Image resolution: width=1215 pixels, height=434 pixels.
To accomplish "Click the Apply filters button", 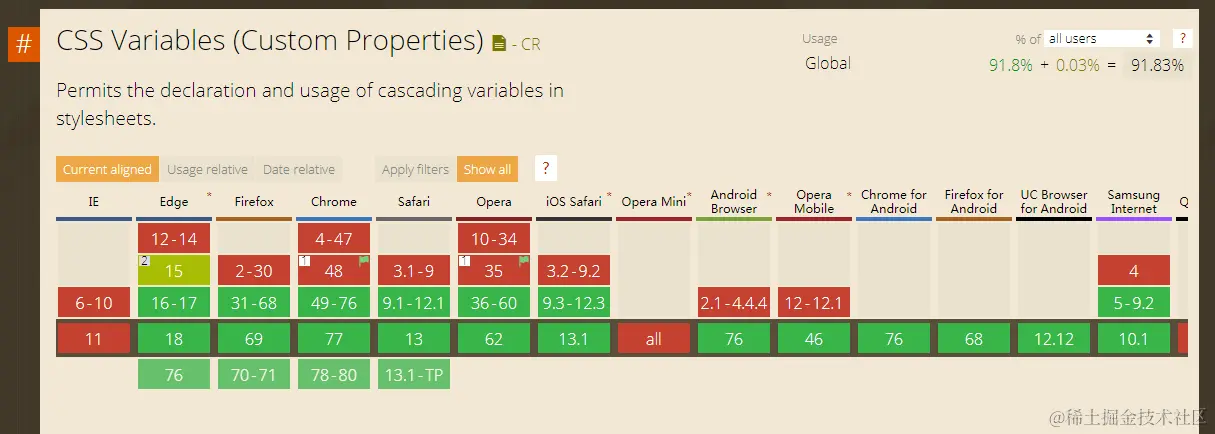I will 415,169.
